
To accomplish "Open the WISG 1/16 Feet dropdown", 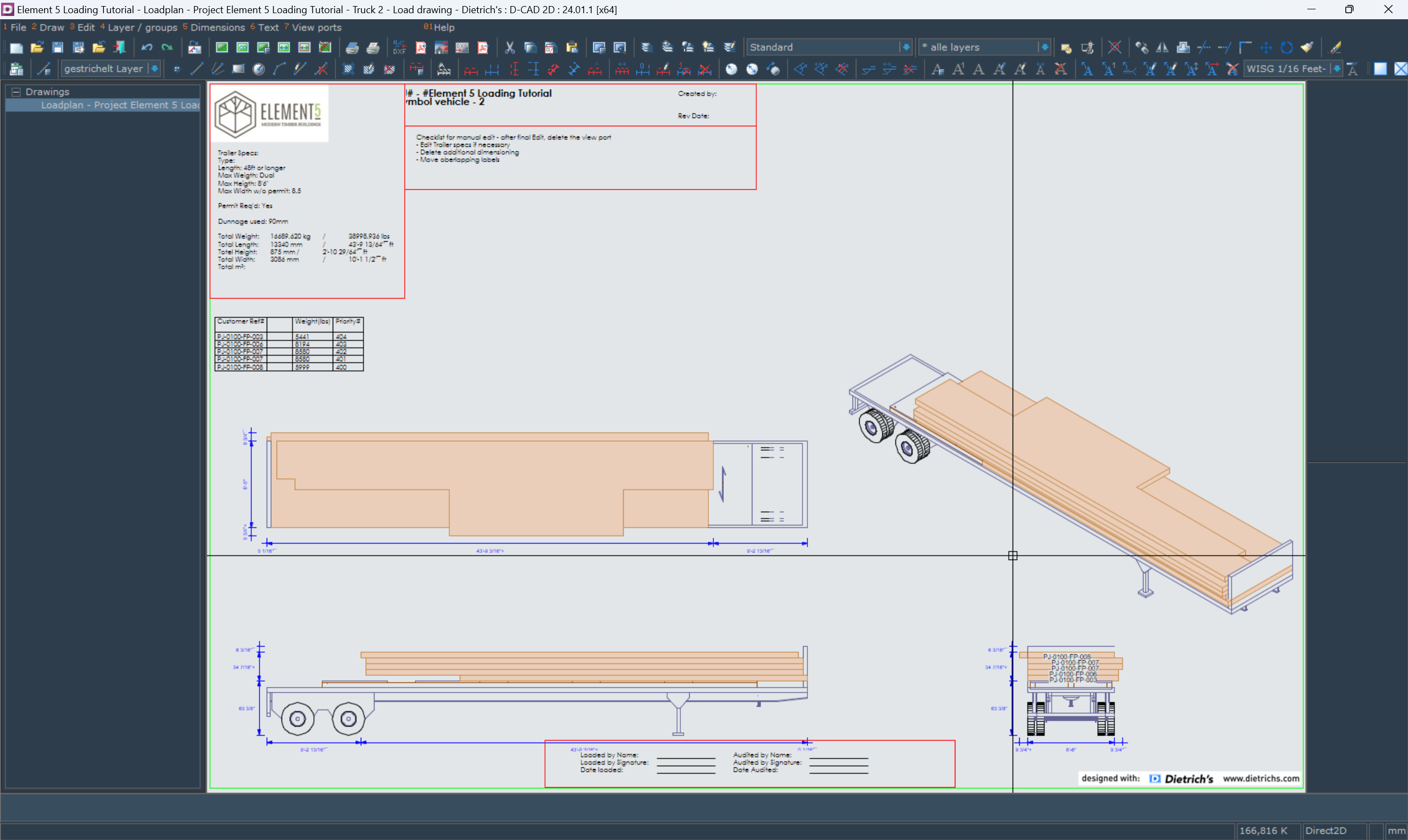I will pos(1336,69).
